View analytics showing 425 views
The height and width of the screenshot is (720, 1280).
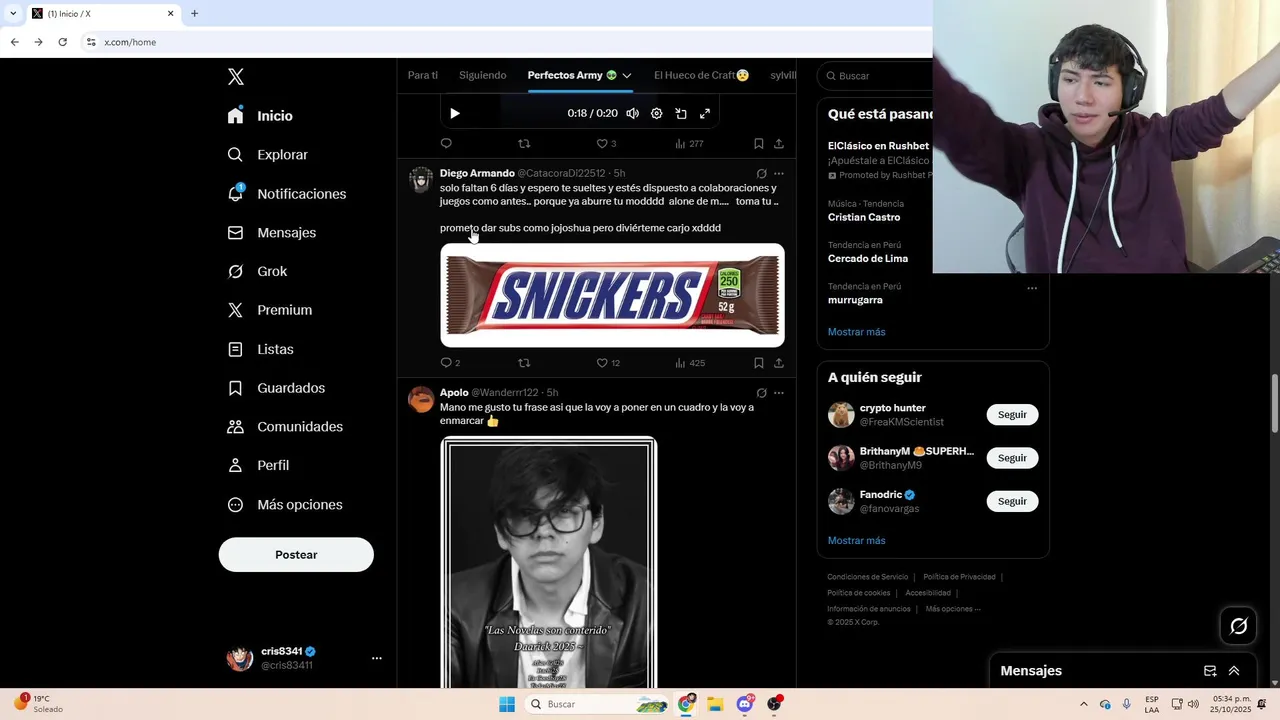[x=690, y=363]
